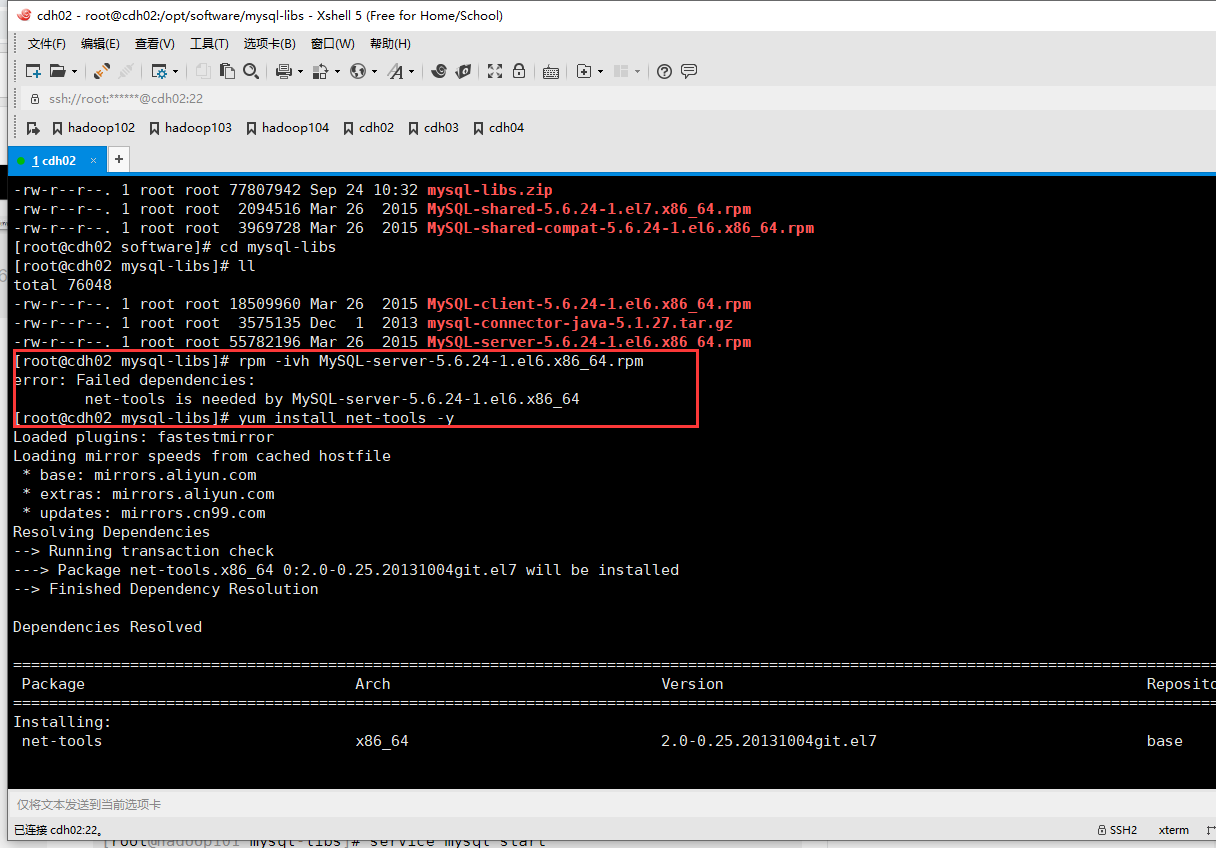Viewport: 1216px width, 848px height.
Task: Click the lock screen padlock icon
Action: pyautogui.click(x=519, y=71)
